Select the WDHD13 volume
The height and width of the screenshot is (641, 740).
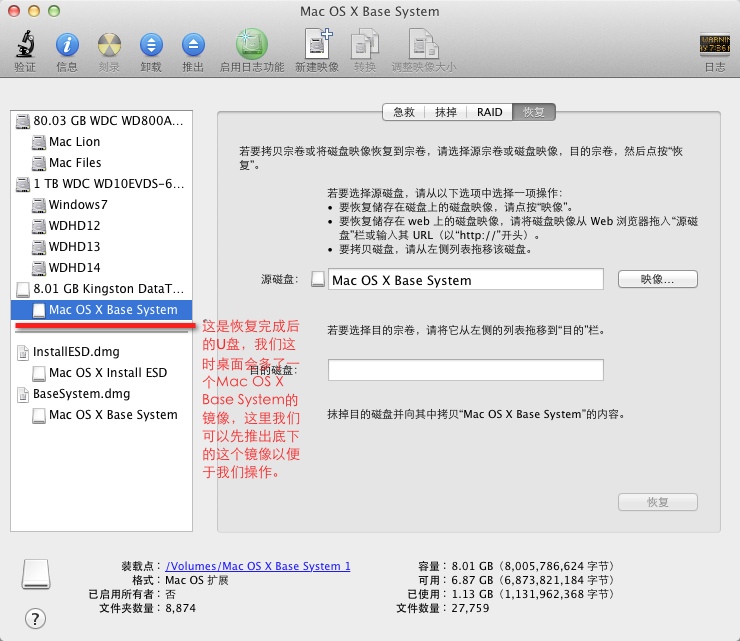point(101,247)
